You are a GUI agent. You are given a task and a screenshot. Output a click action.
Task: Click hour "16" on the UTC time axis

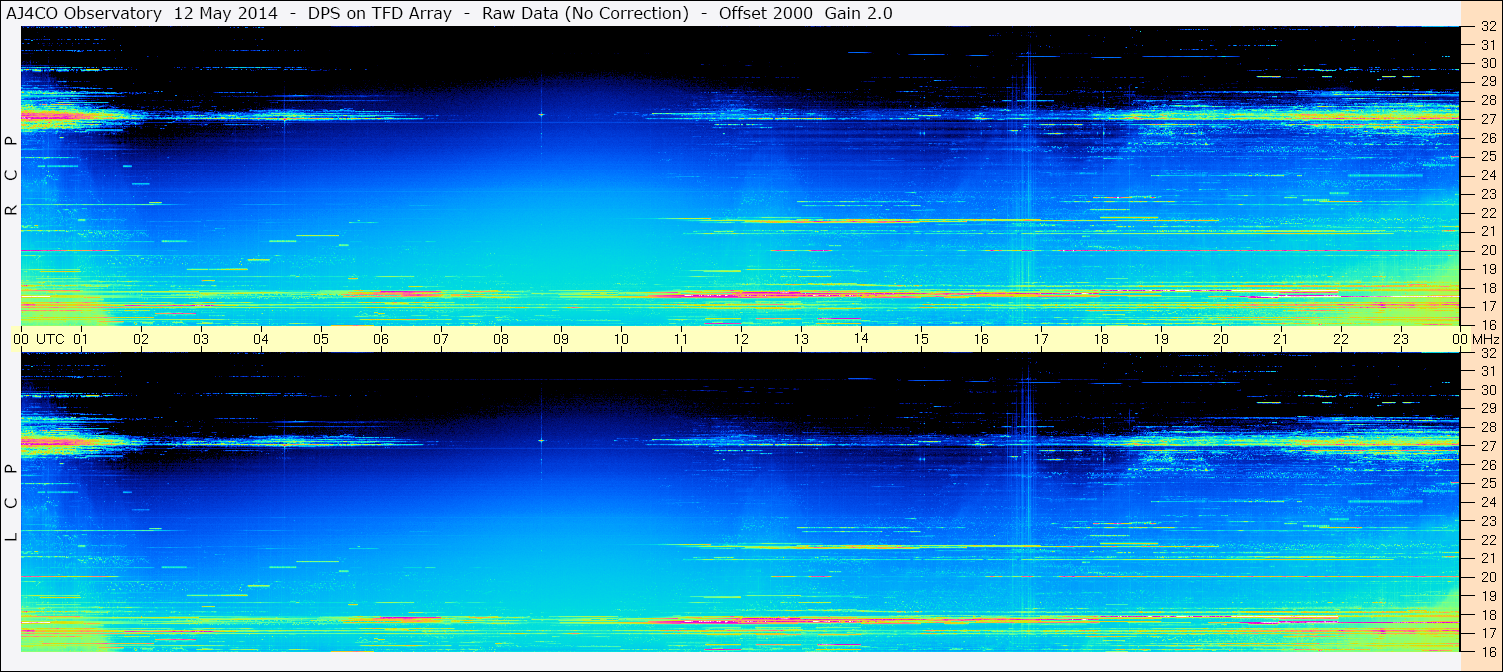(x=981, y=339)
